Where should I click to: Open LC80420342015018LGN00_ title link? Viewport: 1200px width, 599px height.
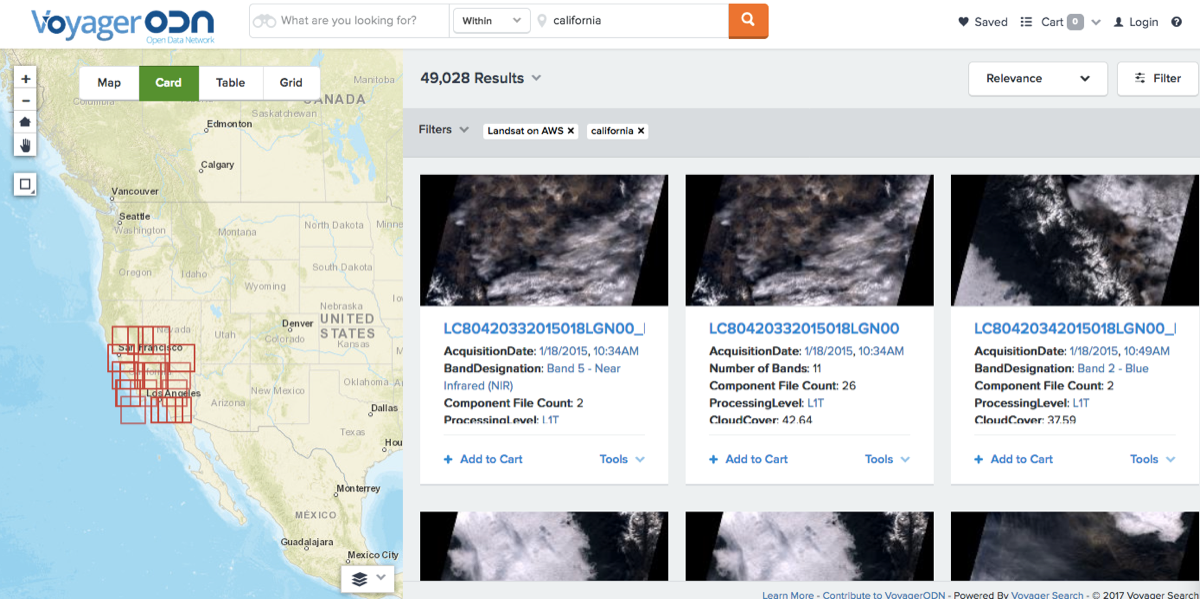[x=1075, y=328]
